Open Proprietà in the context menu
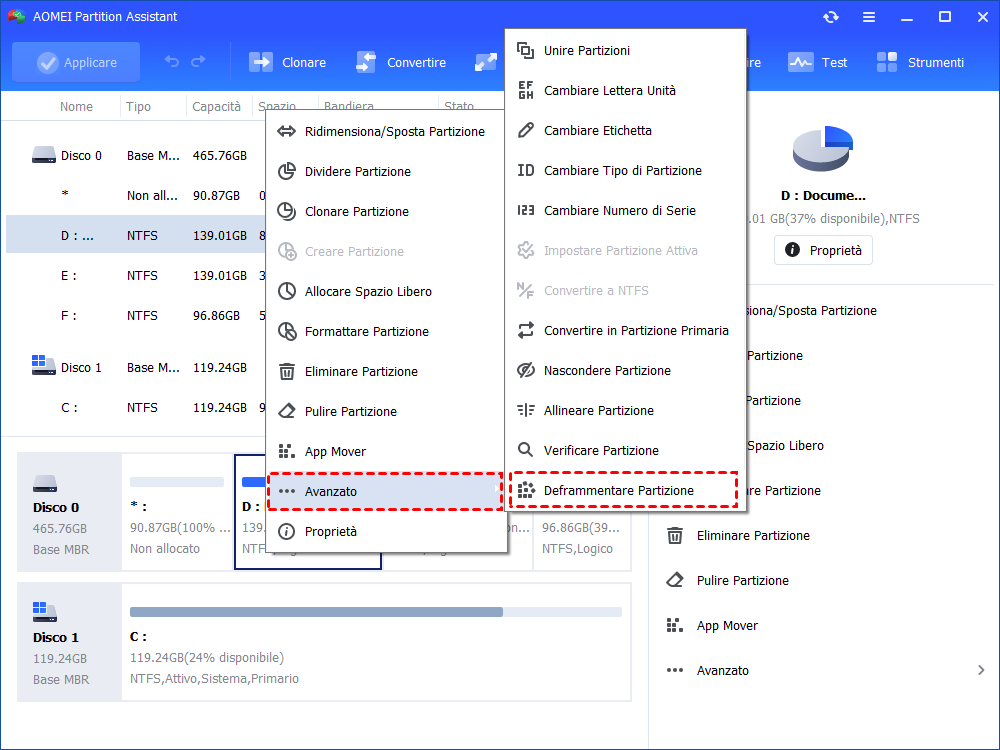The width and height of the screenshot is (1000, 750). point(386,531)
